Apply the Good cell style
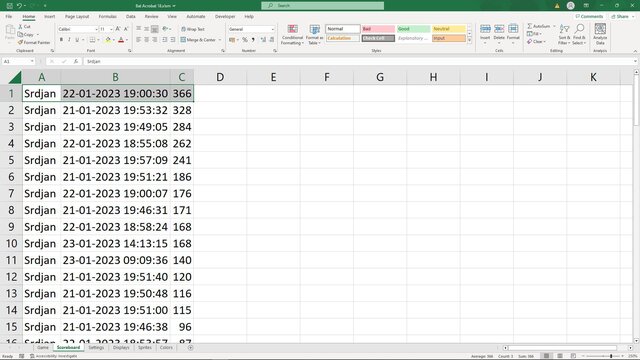Screen dimensions: 640x360 coord(413,29)
